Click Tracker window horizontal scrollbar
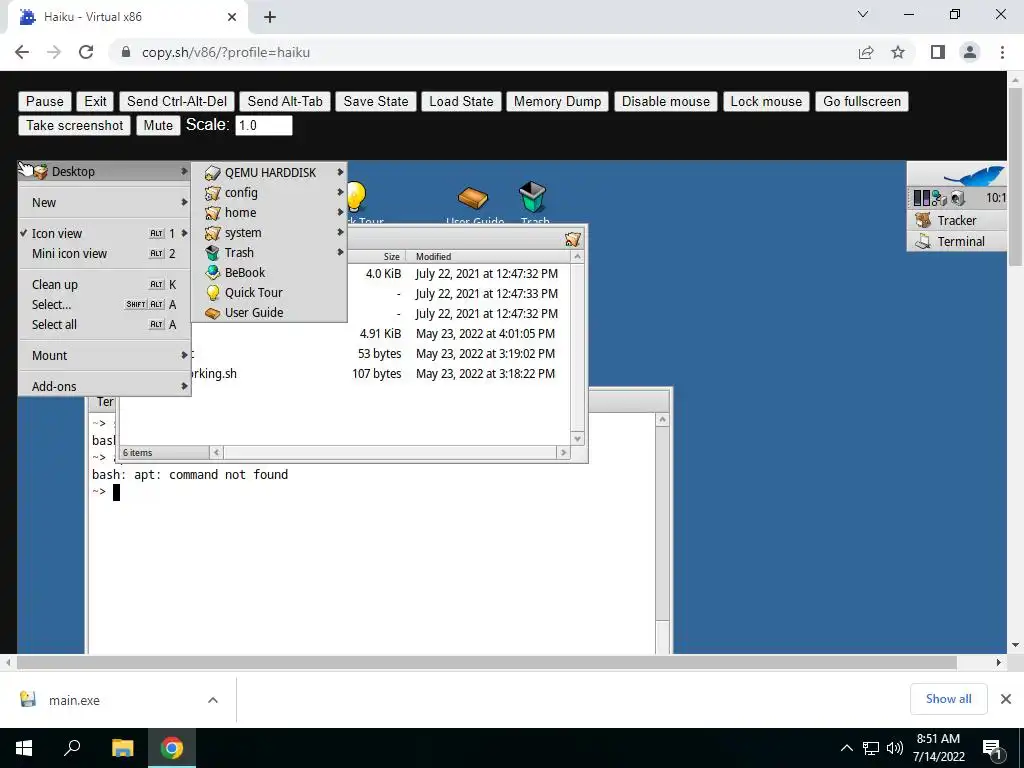 [x=389, y=452]
